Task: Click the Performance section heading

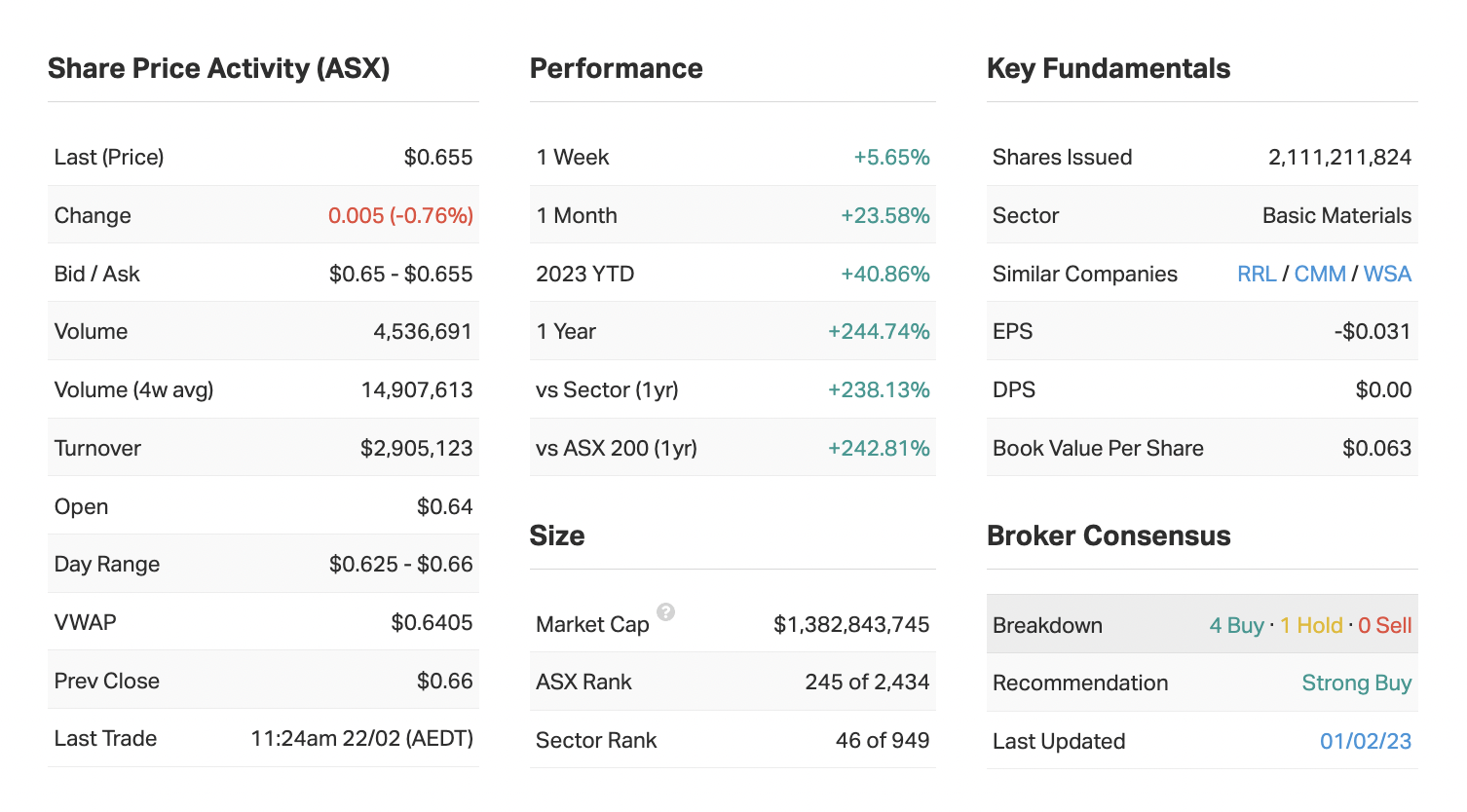Action: [x=616, y=68]
